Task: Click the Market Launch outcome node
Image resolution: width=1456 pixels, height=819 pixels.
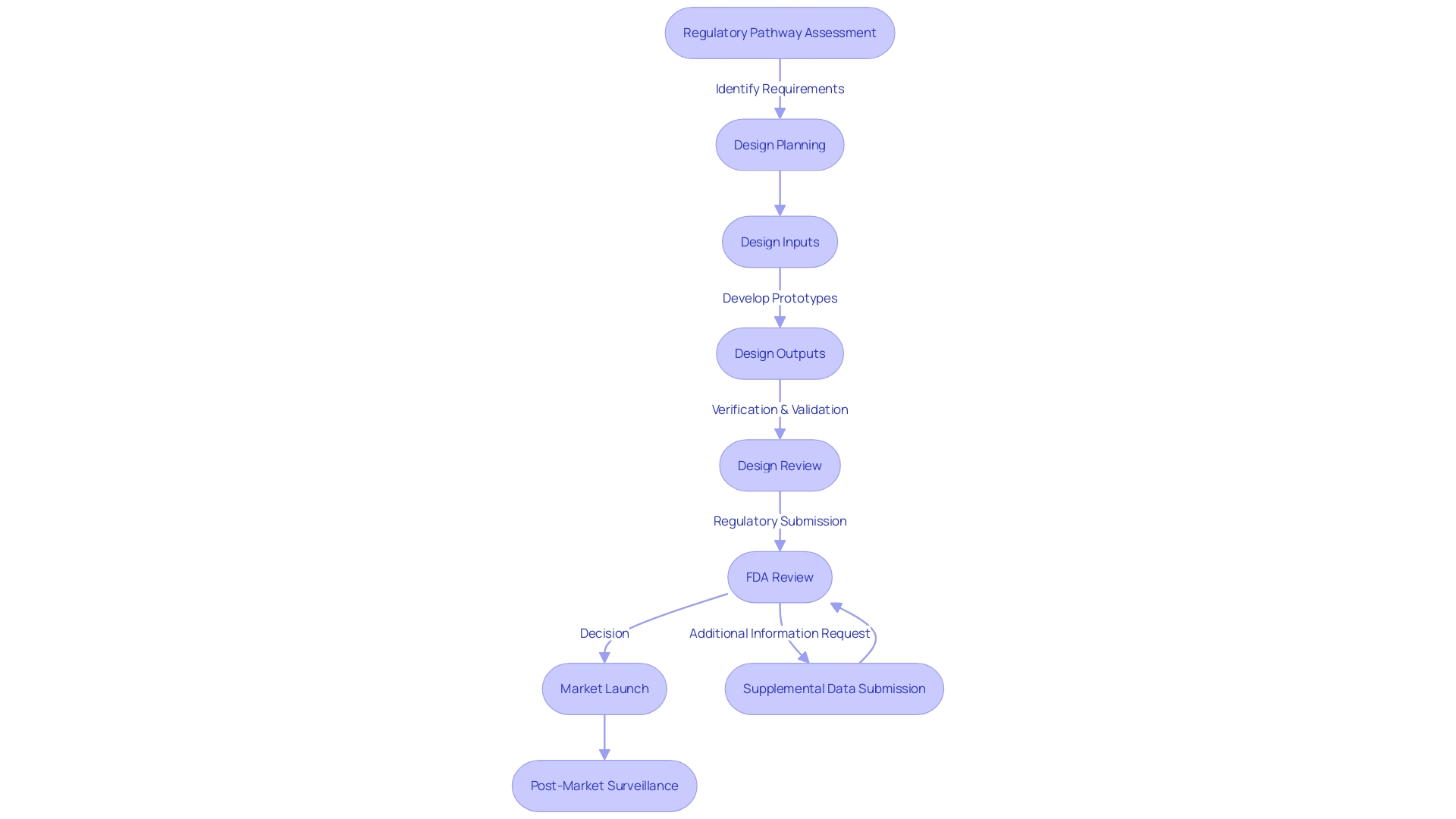Action: (604, 688)
